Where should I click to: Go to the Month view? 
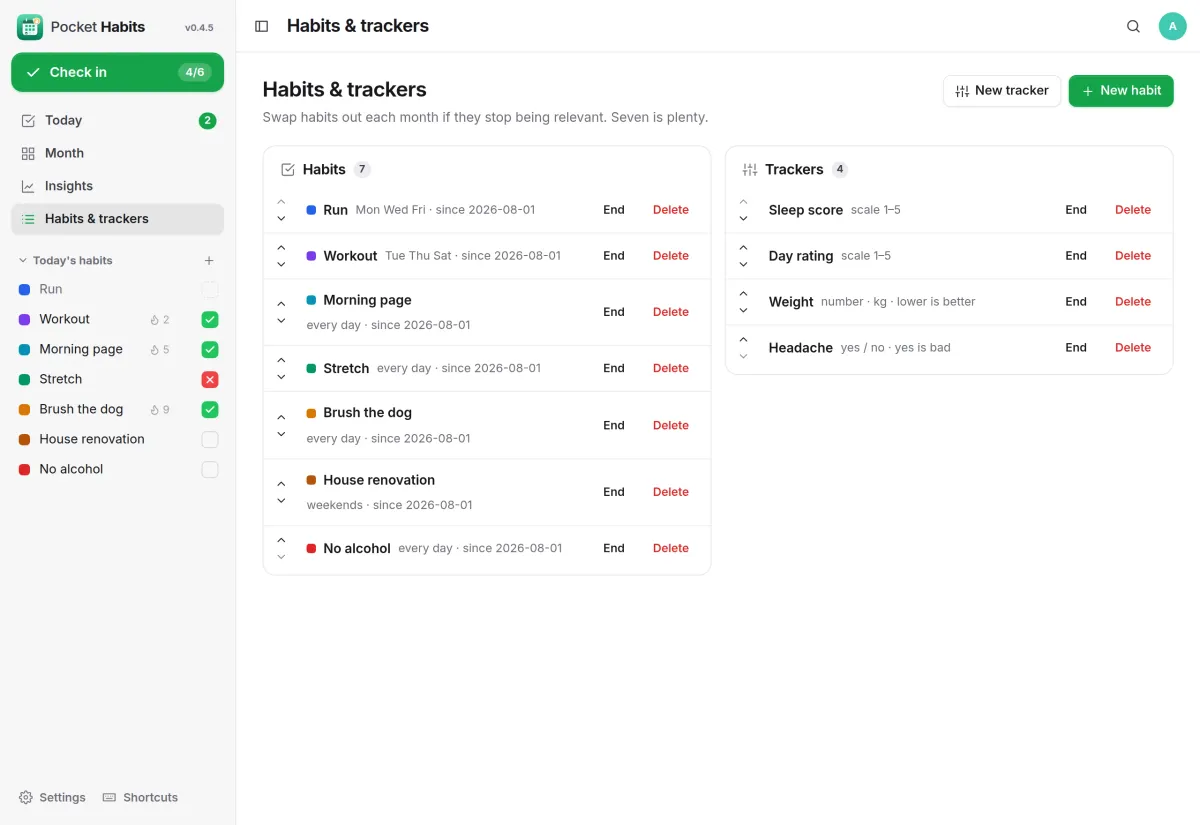pos(118,153)
